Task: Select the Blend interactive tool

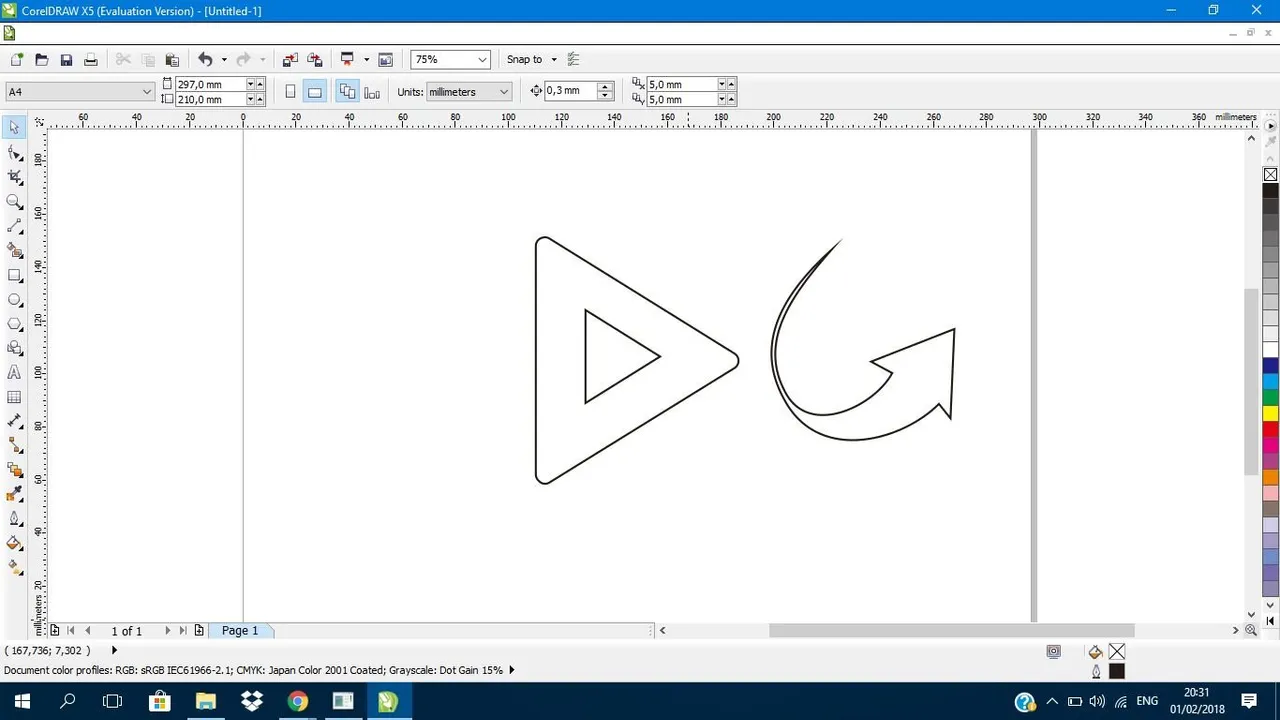Action: tap(14, 470)
